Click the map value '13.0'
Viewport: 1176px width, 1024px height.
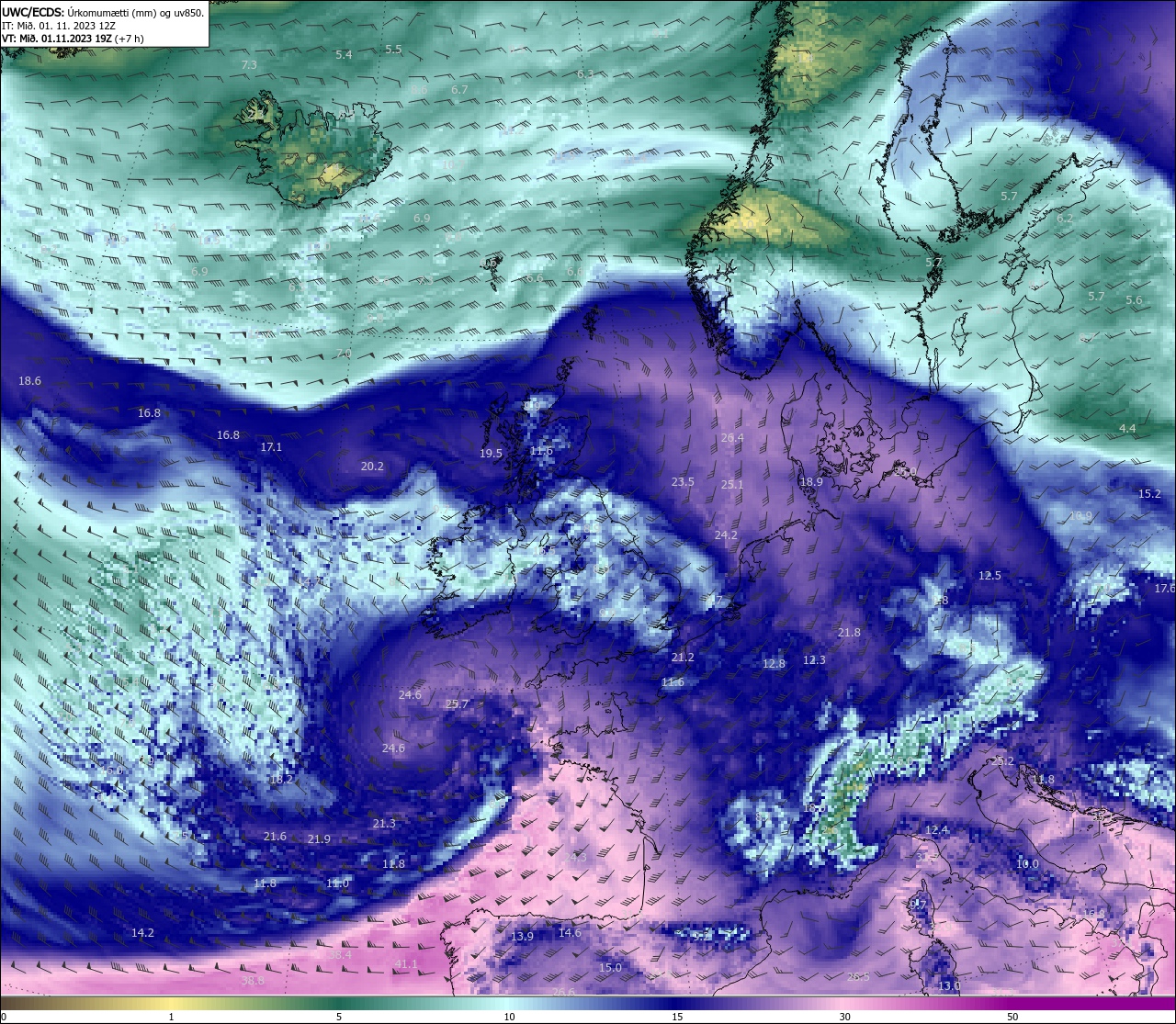(949, 986)
